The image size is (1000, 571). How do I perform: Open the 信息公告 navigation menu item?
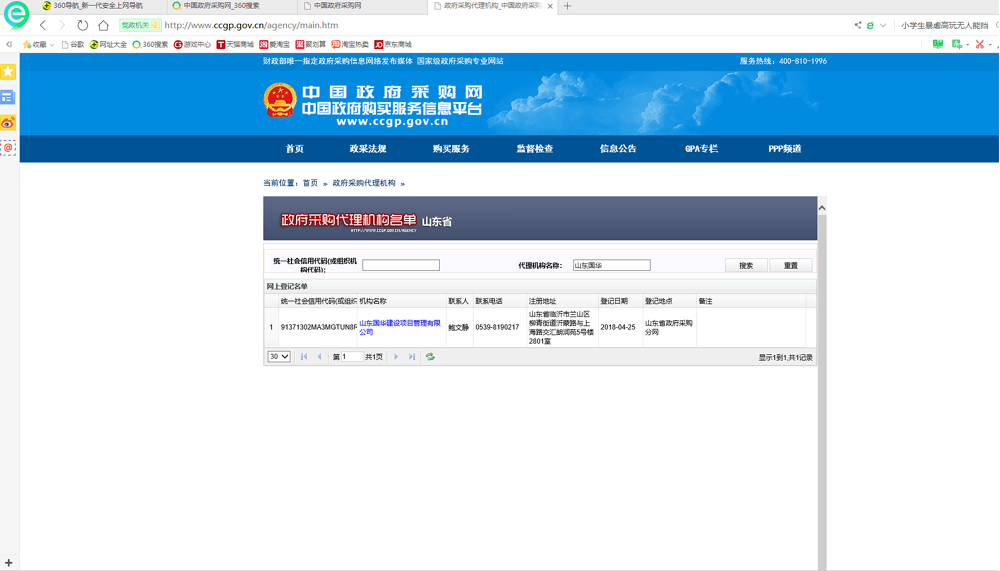click(x=618, y=149)
